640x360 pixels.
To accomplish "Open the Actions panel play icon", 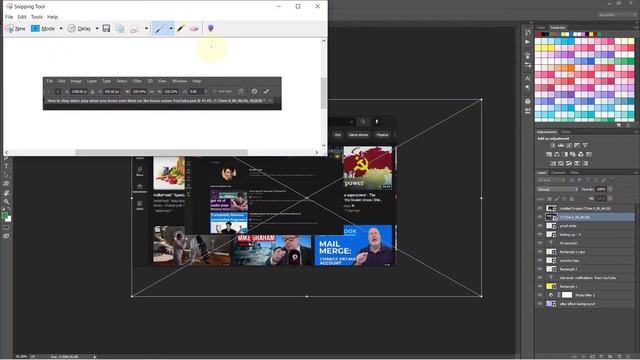I will tap(527, 42).
